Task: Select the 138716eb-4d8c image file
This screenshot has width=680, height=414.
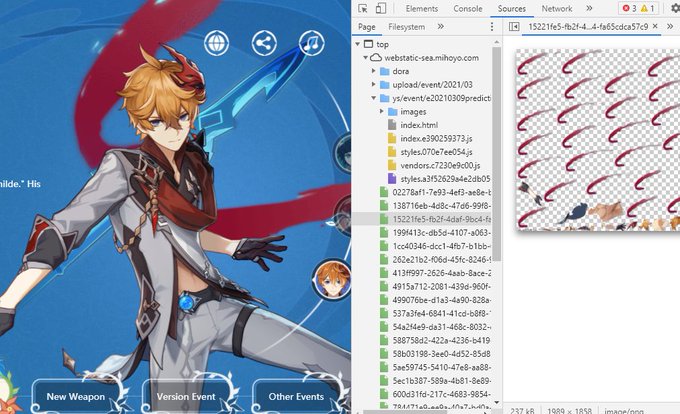Action: (441, 206)
